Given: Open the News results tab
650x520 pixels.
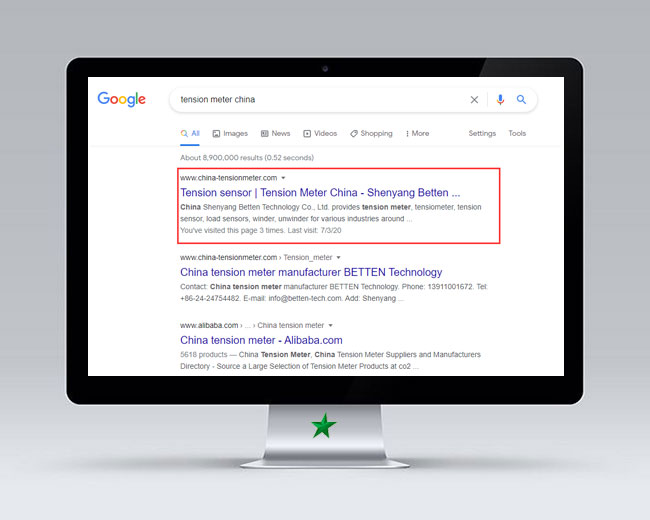Looking at the screenshot, I should click(275, 133).
